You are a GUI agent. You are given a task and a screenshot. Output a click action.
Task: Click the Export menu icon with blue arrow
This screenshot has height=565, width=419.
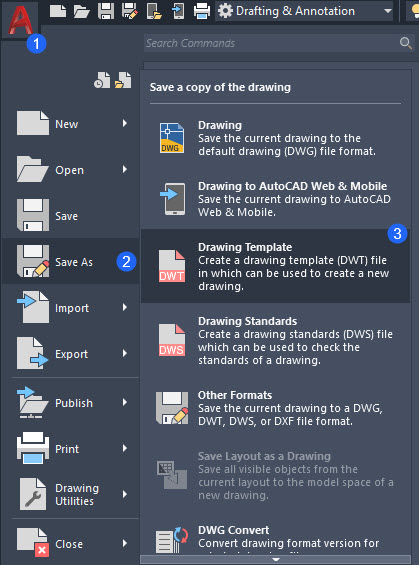pyautogui.click(x=32, y=353)
